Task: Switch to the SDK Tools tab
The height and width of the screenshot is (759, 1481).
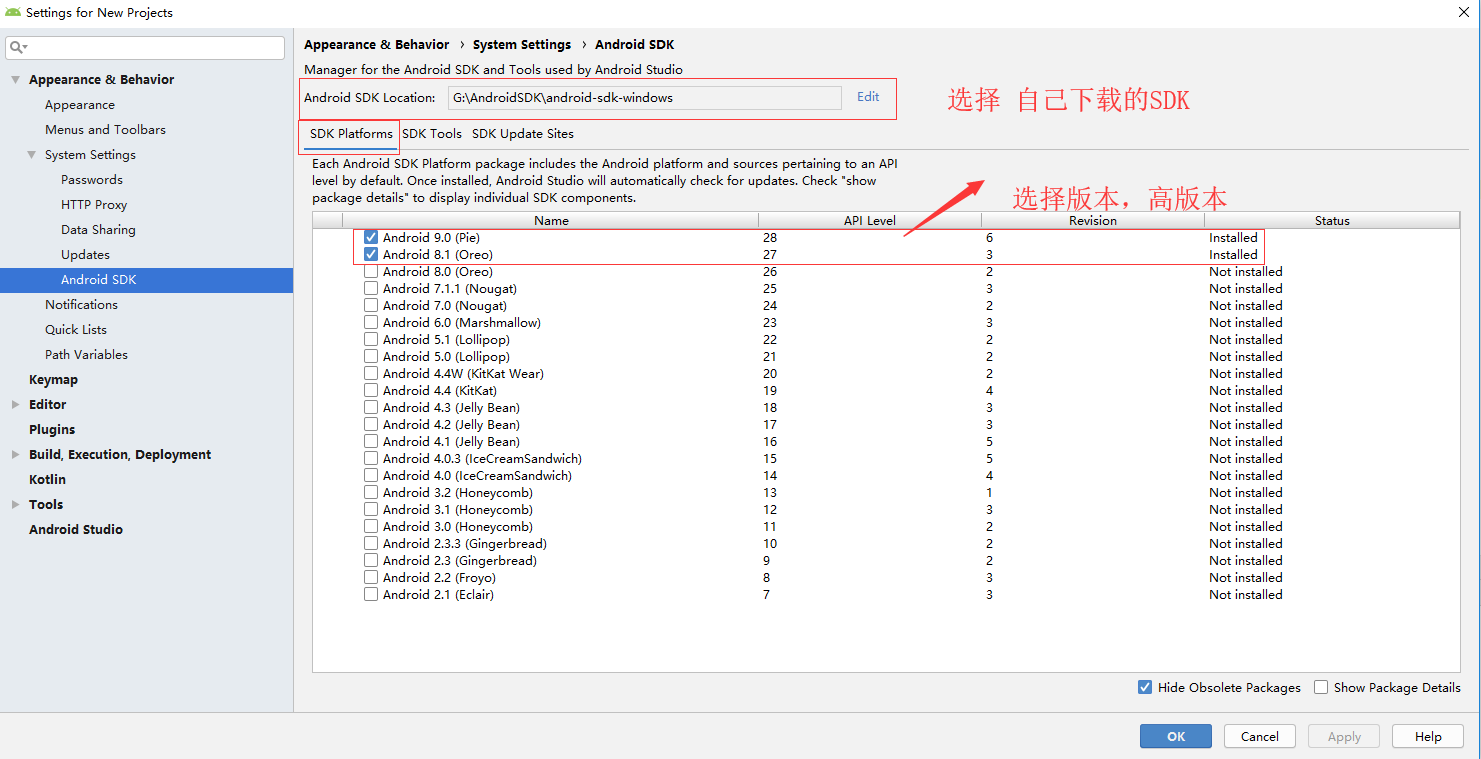Action: pyautogui.click(x=431, y=133)
